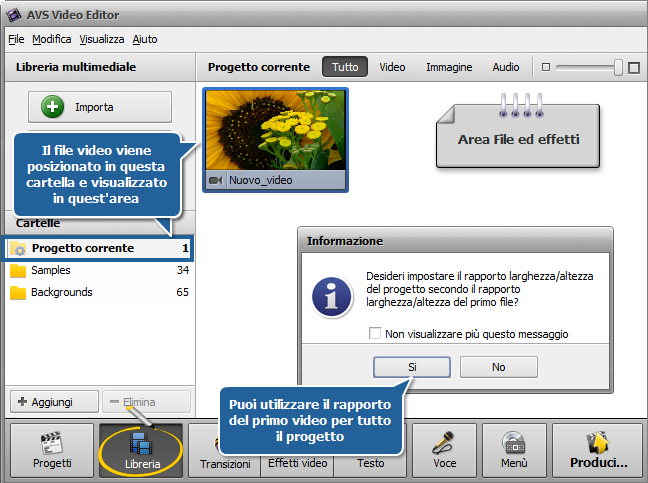The width and height of the screenshot is (648, 483).
Task: Click the Importa button
Action: (100, 107)
